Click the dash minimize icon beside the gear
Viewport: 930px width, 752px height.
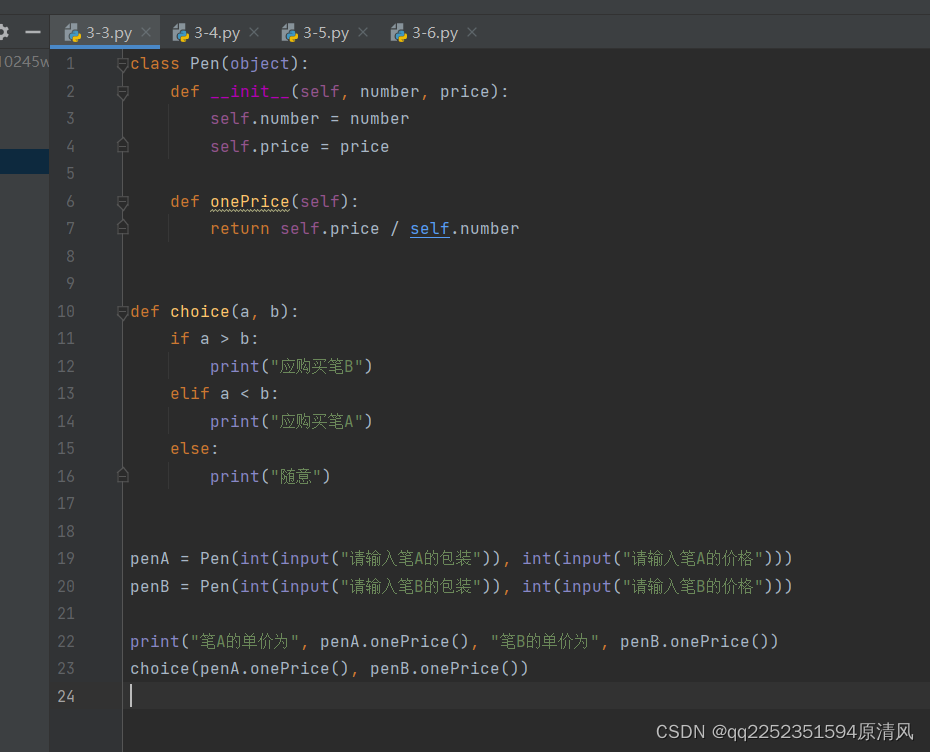[32, 31]
